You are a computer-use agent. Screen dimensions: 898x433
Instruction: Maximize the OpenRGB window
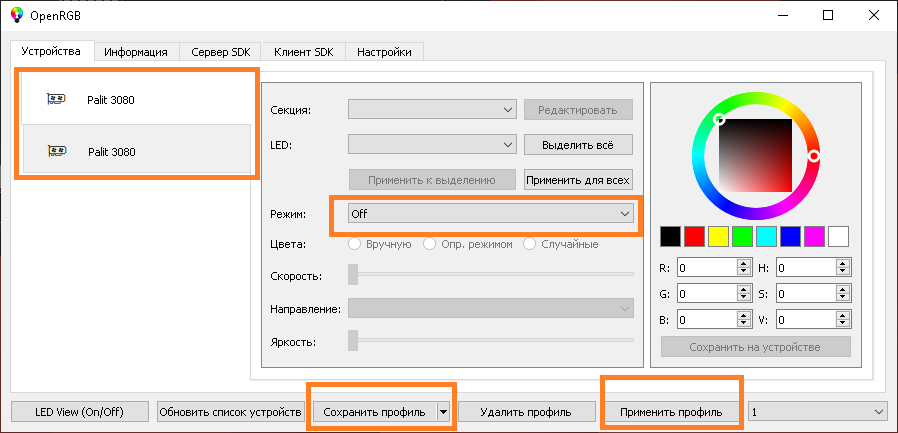pos(828,15)
